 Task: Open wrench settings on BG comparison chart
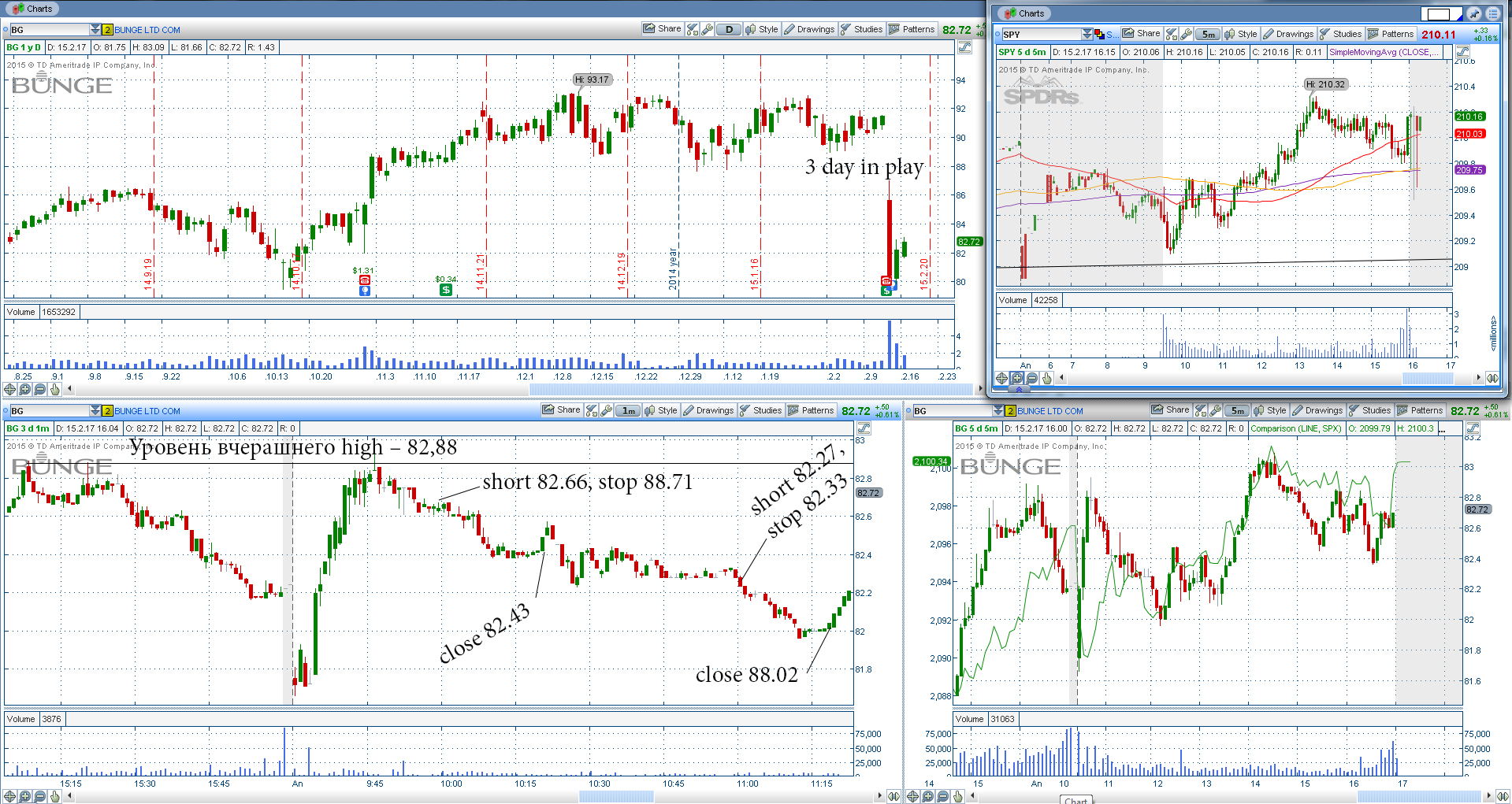pyautogui.click(x=1215, y=410)
